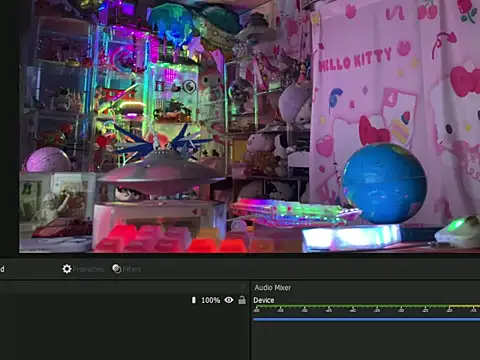Click the Properties text button
The width and height of the screenshot is (480, 360).
88,269
